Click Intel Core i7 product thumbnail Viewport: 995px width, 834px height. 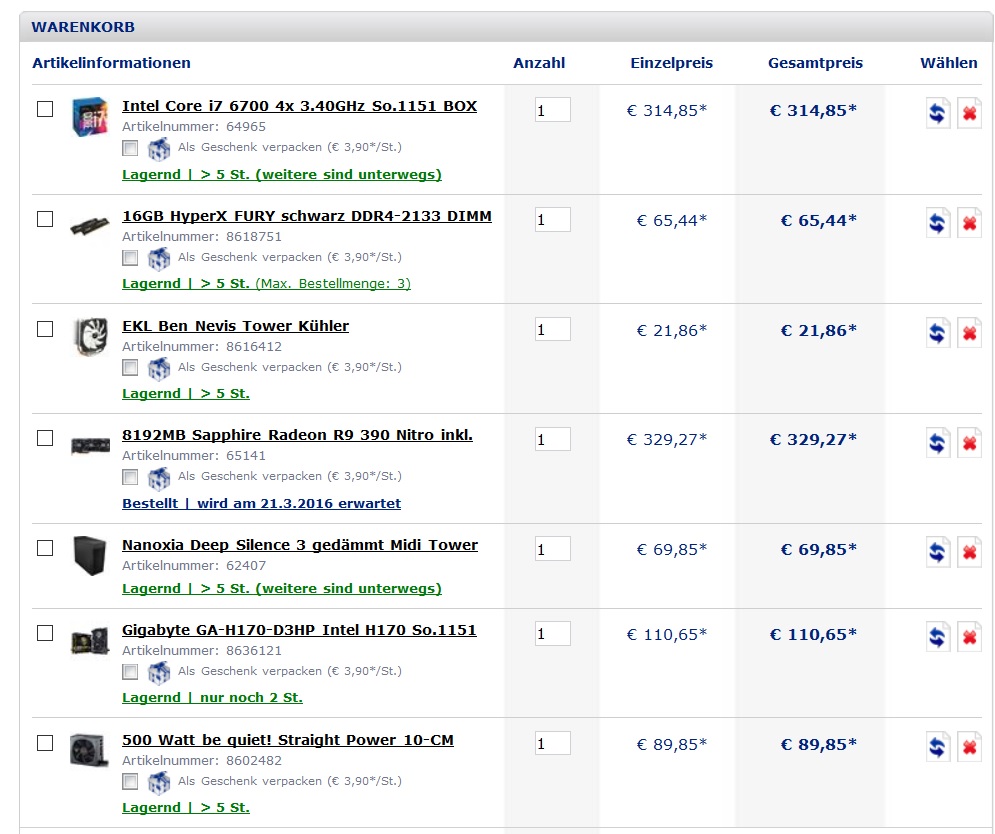(89, 117)
